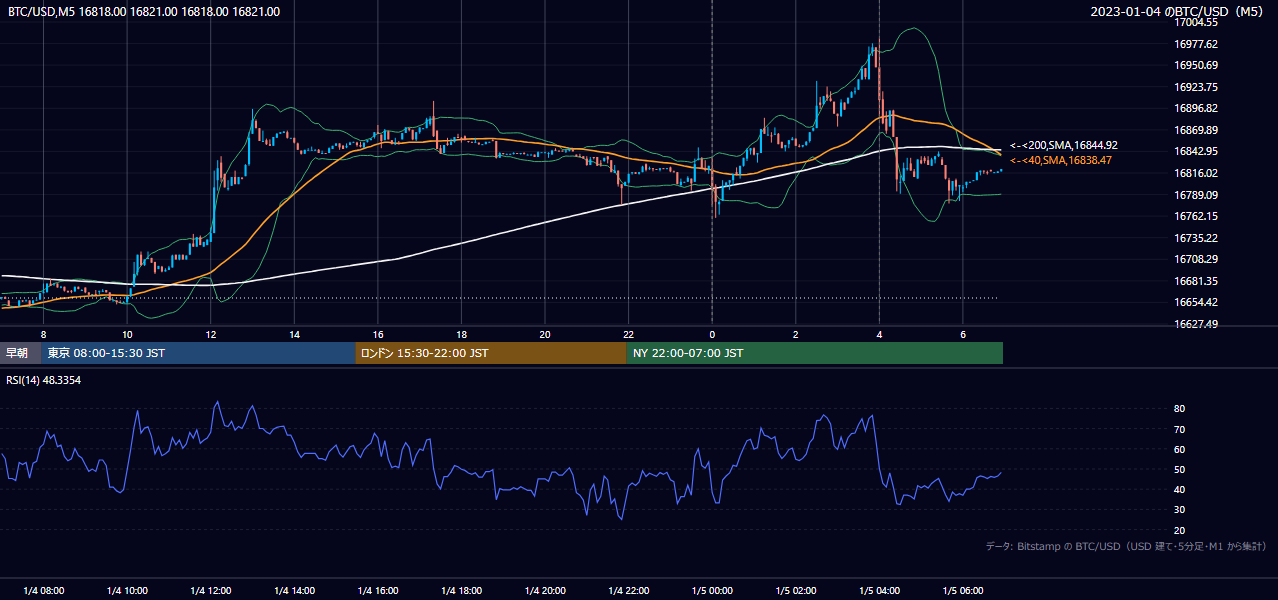
Task: Click price axis value 16654.42
Action: coord(1196,302)
